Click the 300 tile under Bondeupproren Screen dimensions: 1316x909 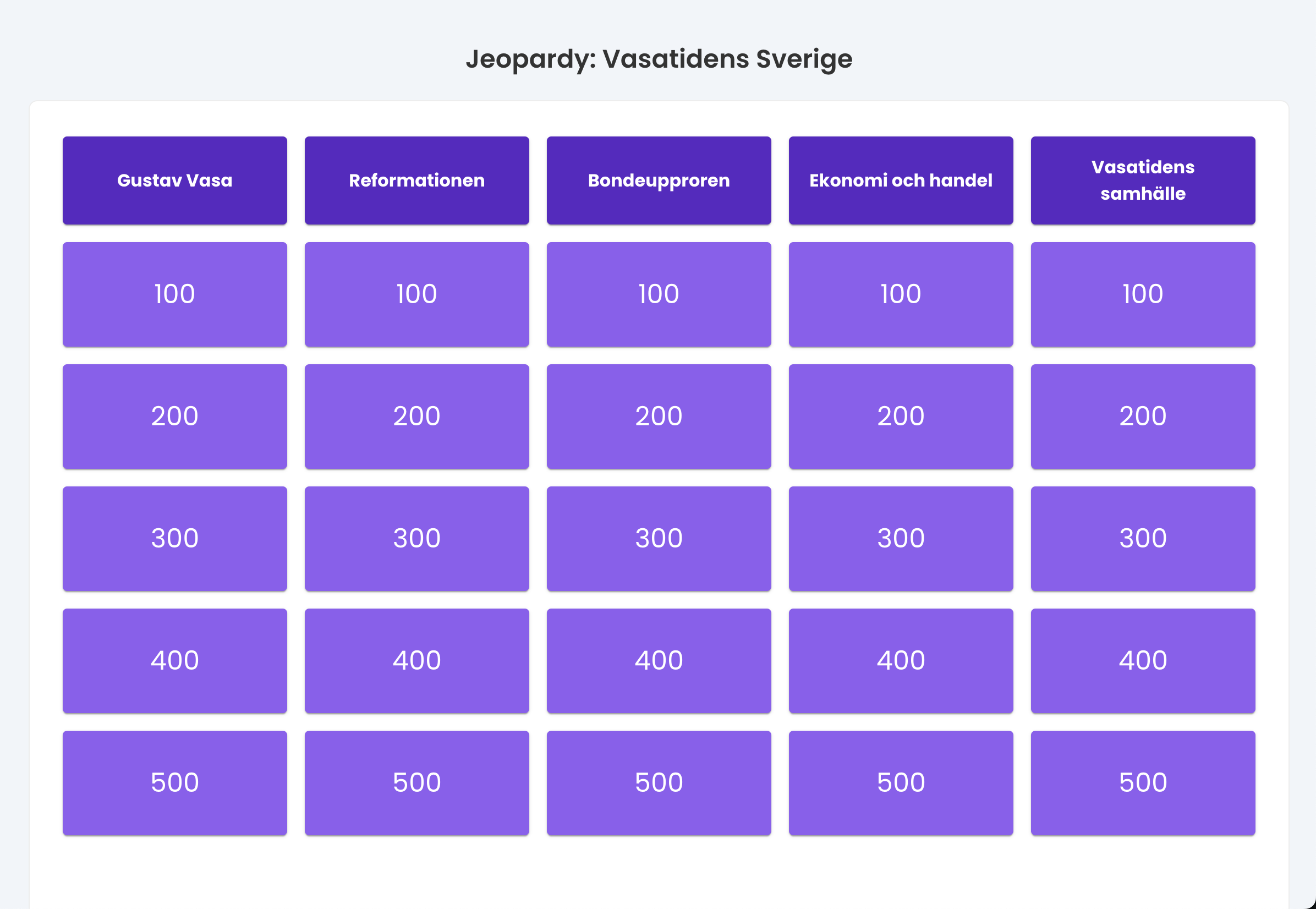click(659, 538)
